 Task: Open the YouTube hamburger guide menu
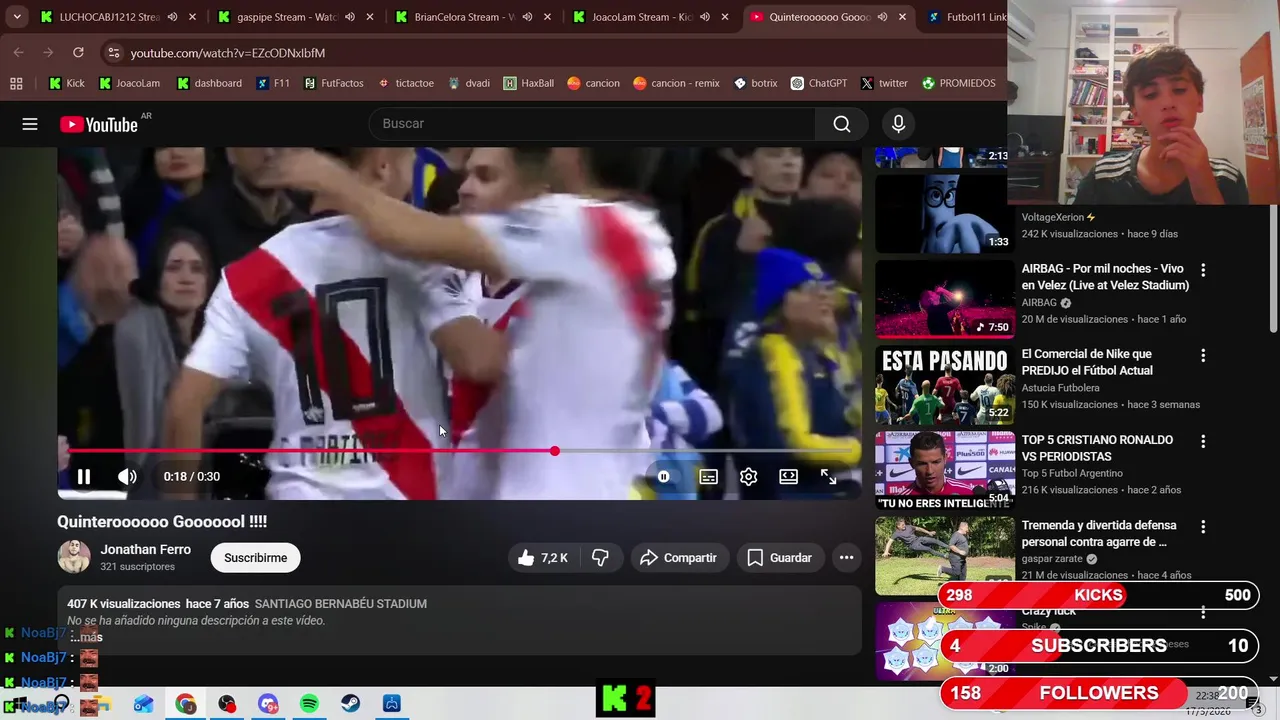pos(30,124)
